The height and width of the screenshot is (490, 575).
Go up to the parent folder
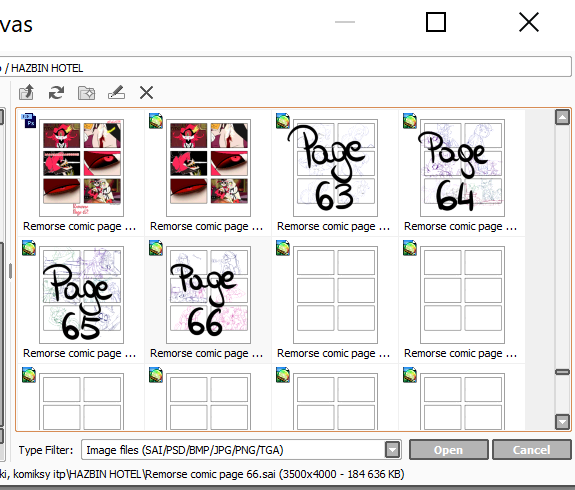tap(26, 92)
